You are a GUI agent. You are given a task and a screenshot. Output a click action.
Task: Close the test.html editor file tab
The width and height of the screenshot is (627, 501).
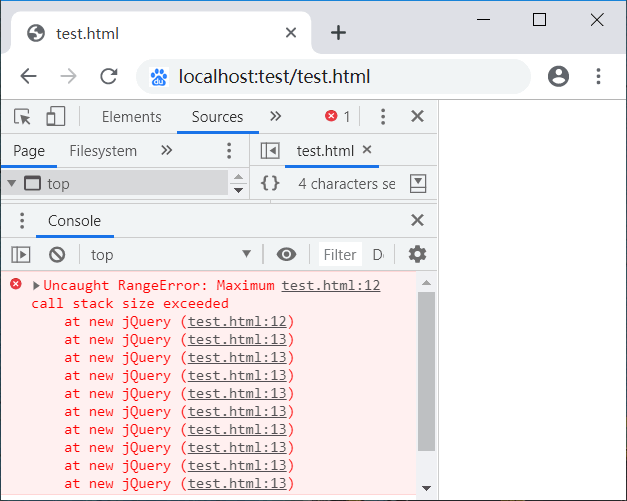click(x=367, y=150)
